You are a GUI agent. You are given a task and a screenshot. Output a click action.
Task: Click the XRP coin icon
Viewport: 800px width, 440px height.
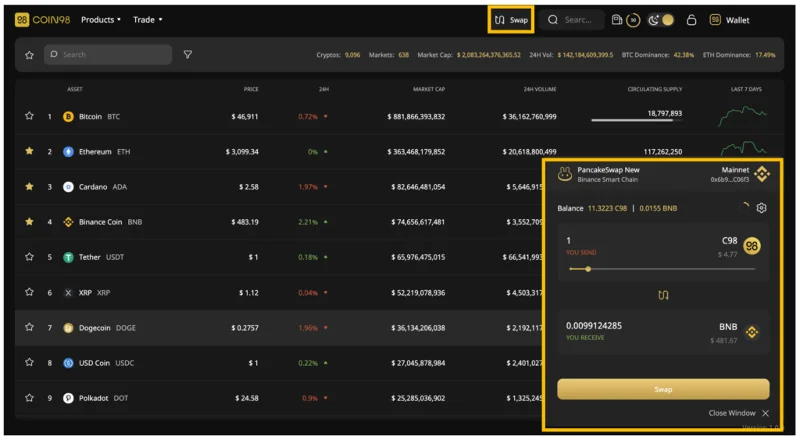click(68, 293)
